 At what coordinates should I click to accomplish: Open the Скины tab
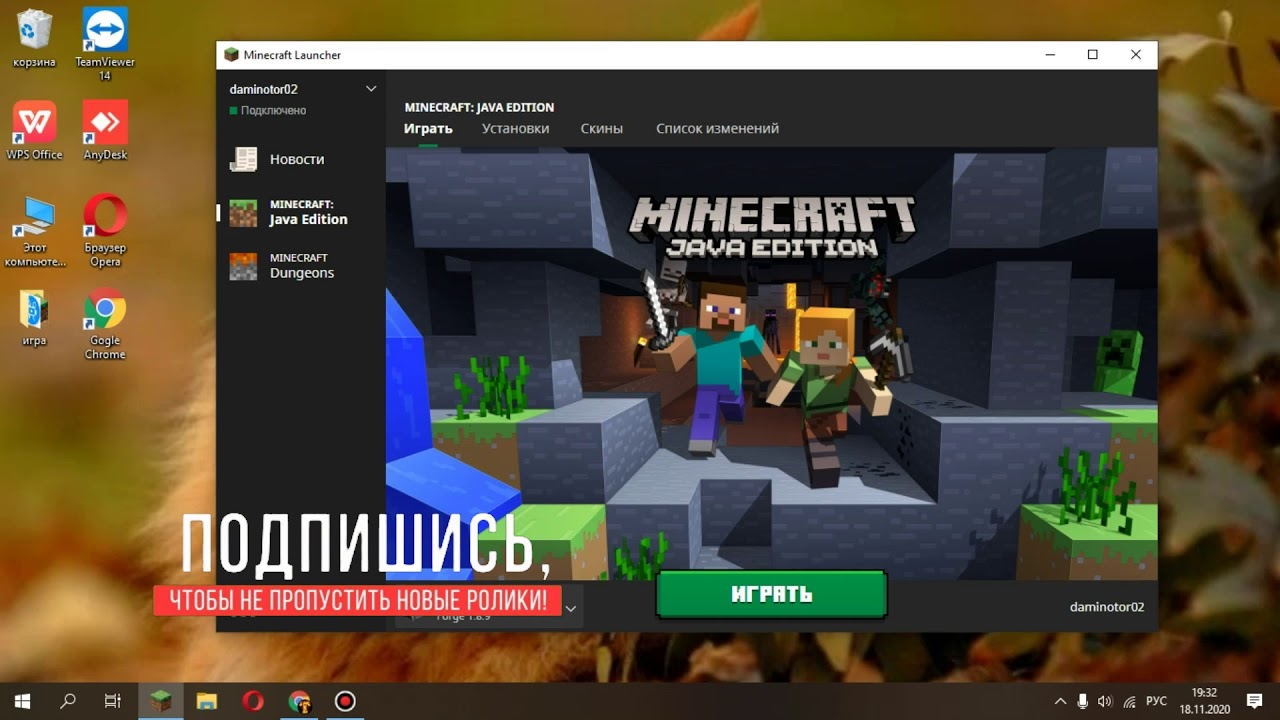pyautogui.click(x=601, y=128)
